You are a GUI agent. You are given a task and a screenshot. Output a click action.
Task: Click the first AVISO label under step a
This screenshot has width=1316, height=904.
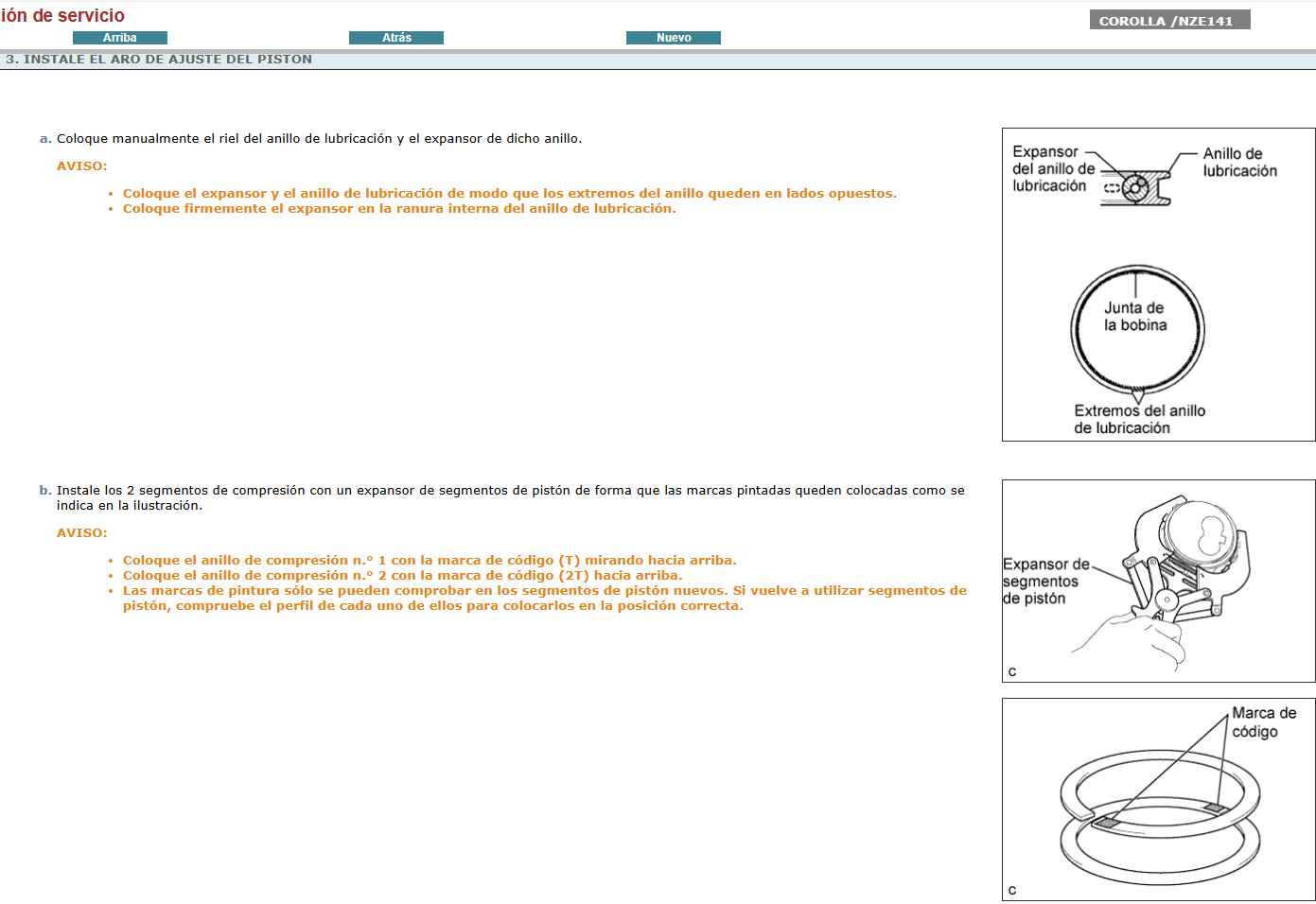pos(82,165)
